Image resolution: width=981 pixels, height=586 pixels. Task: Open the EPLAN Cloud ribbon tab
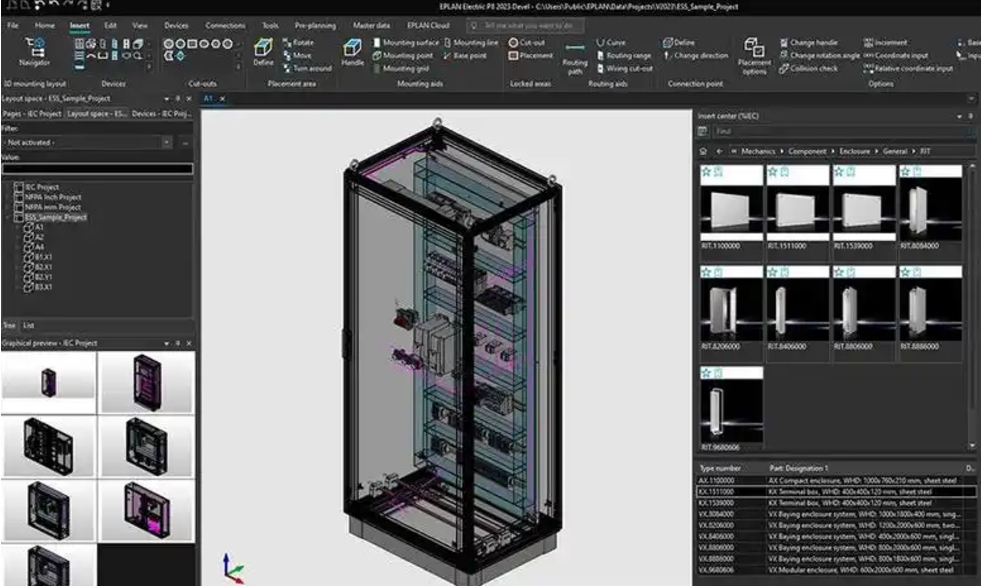428,26
